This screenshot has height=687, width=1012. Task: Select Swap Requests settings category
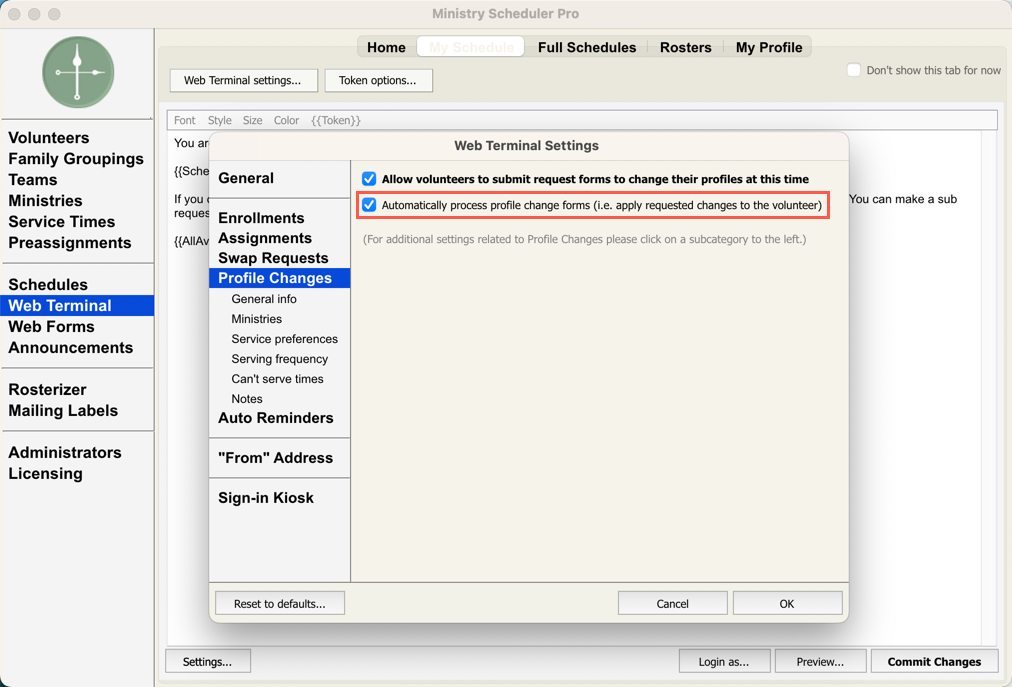pyautogui.click(x=279, y=258)
